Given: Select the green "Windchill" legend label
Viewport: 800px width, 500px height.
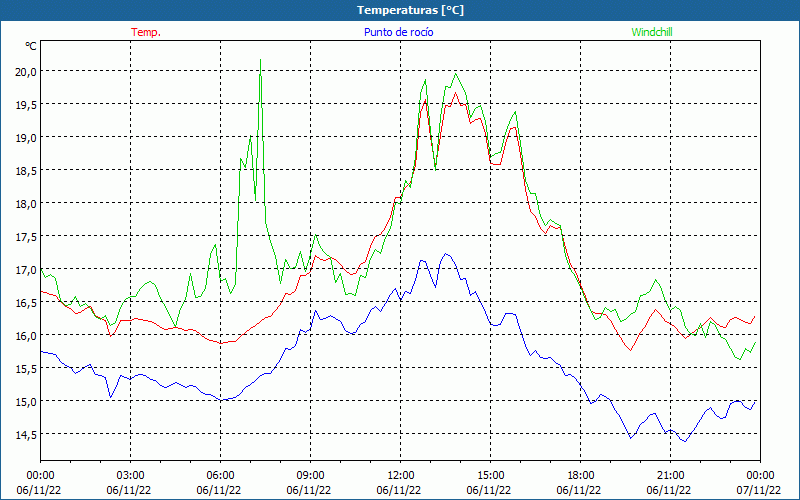Looking at the screenshot, I should click(652, 32).
